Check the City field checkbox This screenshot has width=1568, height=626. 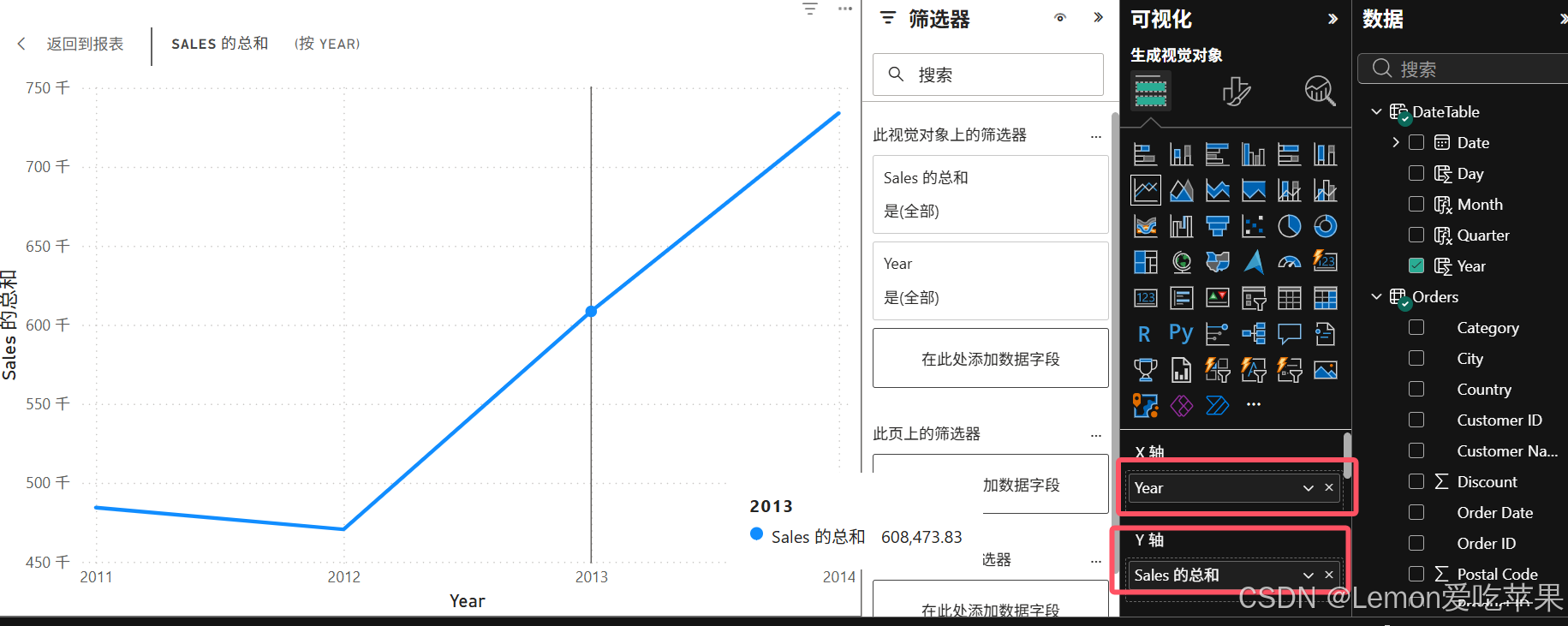(x=1416, y=358)
